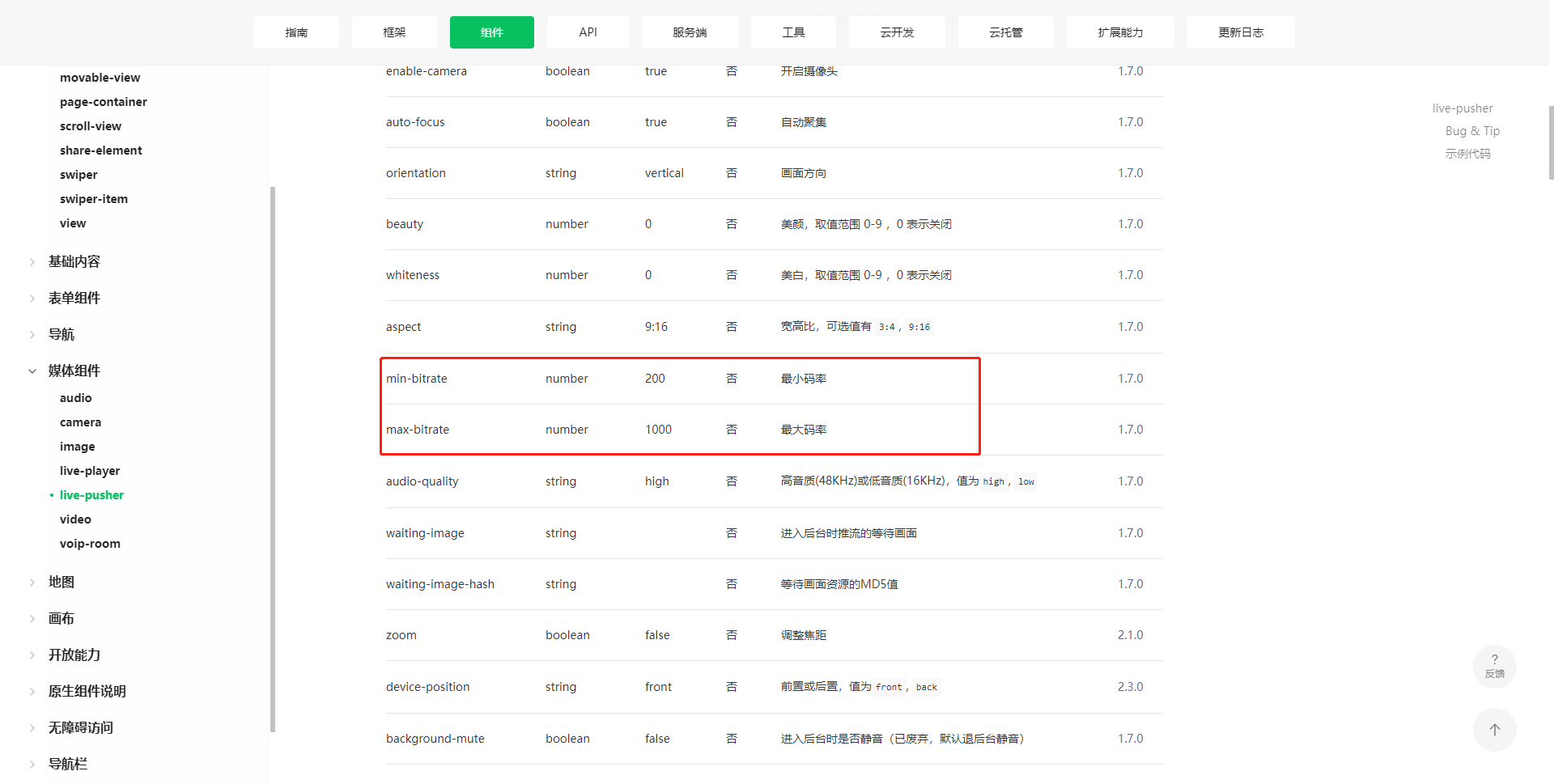Viewport: 1554px width, 784px height.
Task: Open page-container in the sidebar
Action: tap(104, 102)
